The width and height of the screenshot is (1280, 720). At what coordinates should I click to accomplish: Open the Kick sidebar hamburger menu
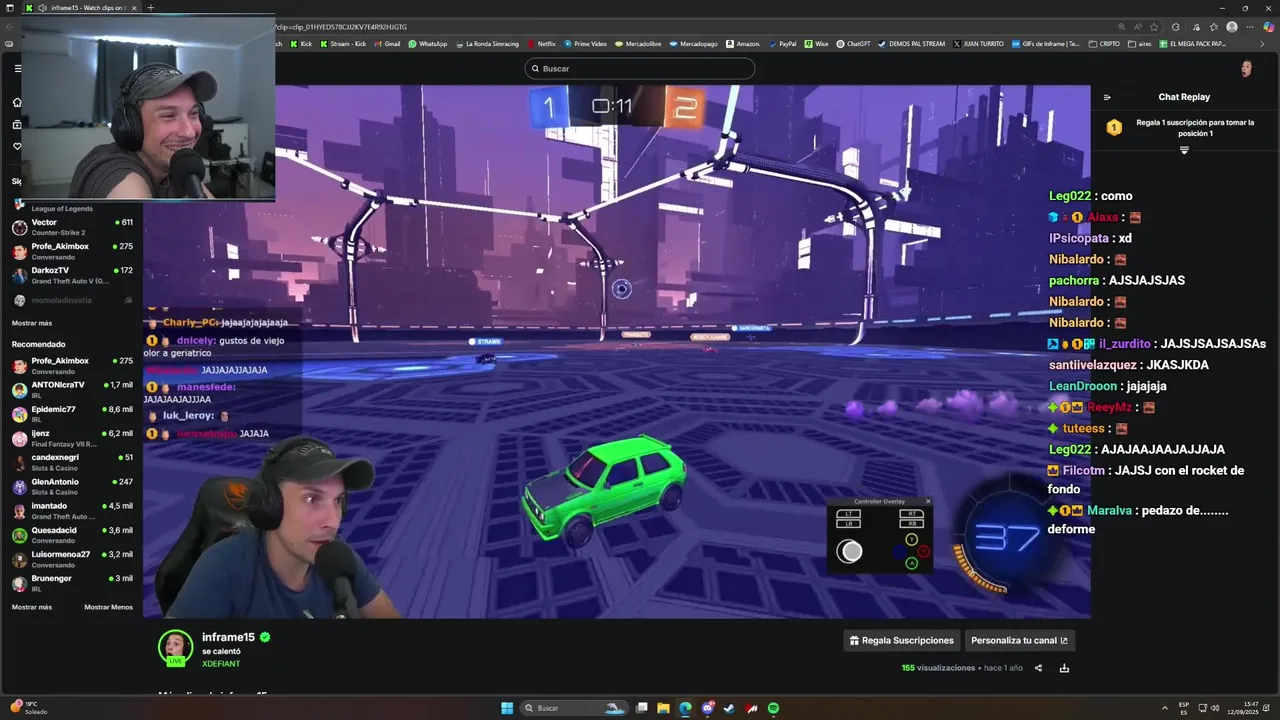coord(17,69)
